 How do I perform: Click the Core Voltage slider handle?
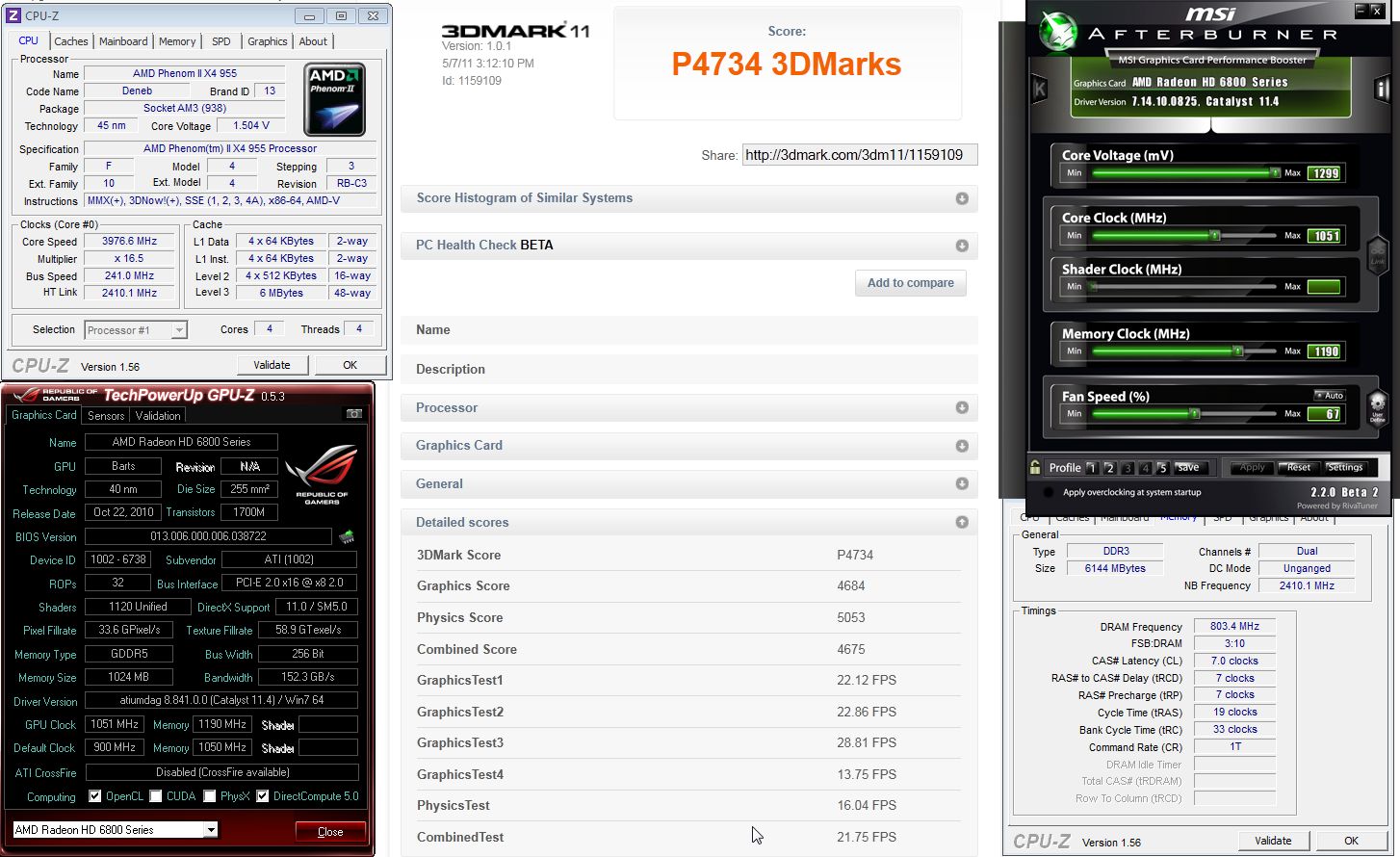tap(1275, 173)
